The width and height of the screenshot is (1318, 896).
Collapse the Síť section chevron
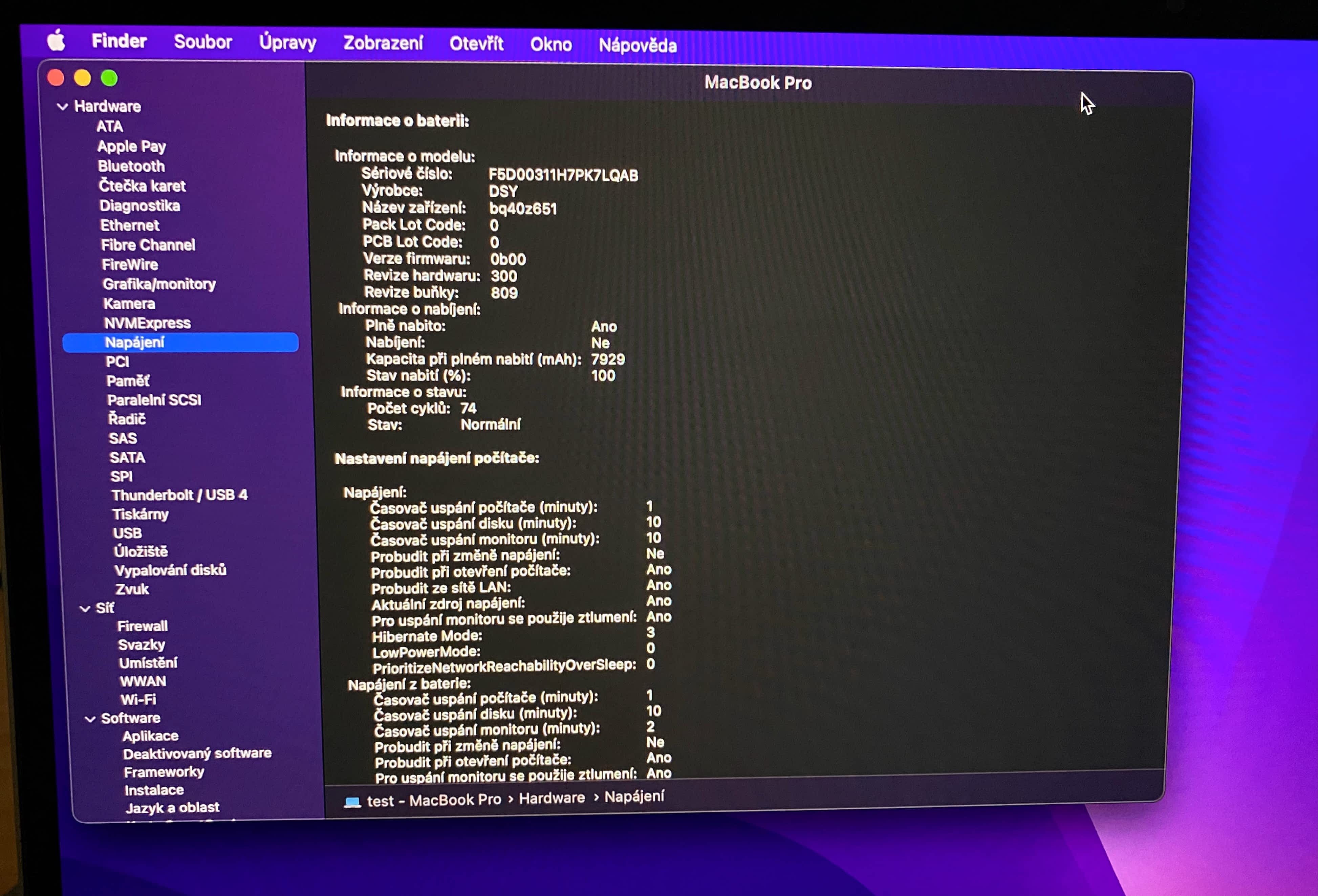click(x=85, y=609)
